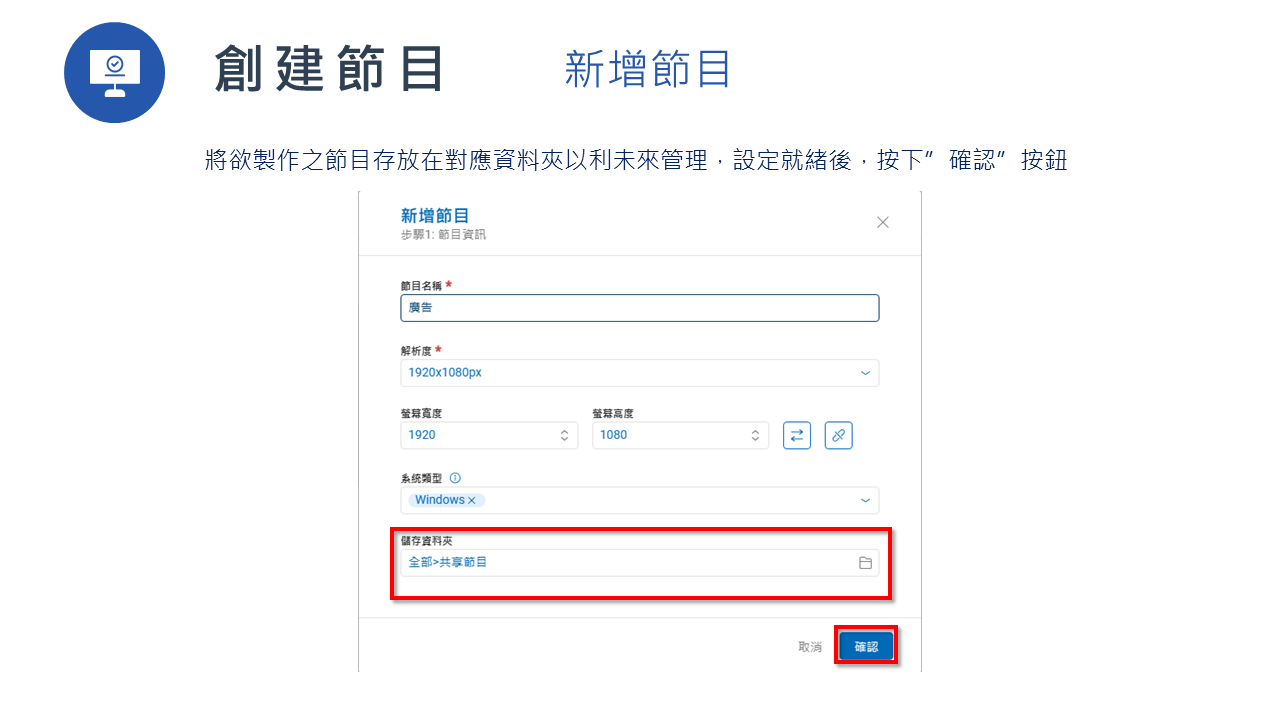Image resolution: width=1280 pixels, height=720 pixels.
Task: Decrease 螢幕高度 using its stepper arrows
Action: (755, 439)
